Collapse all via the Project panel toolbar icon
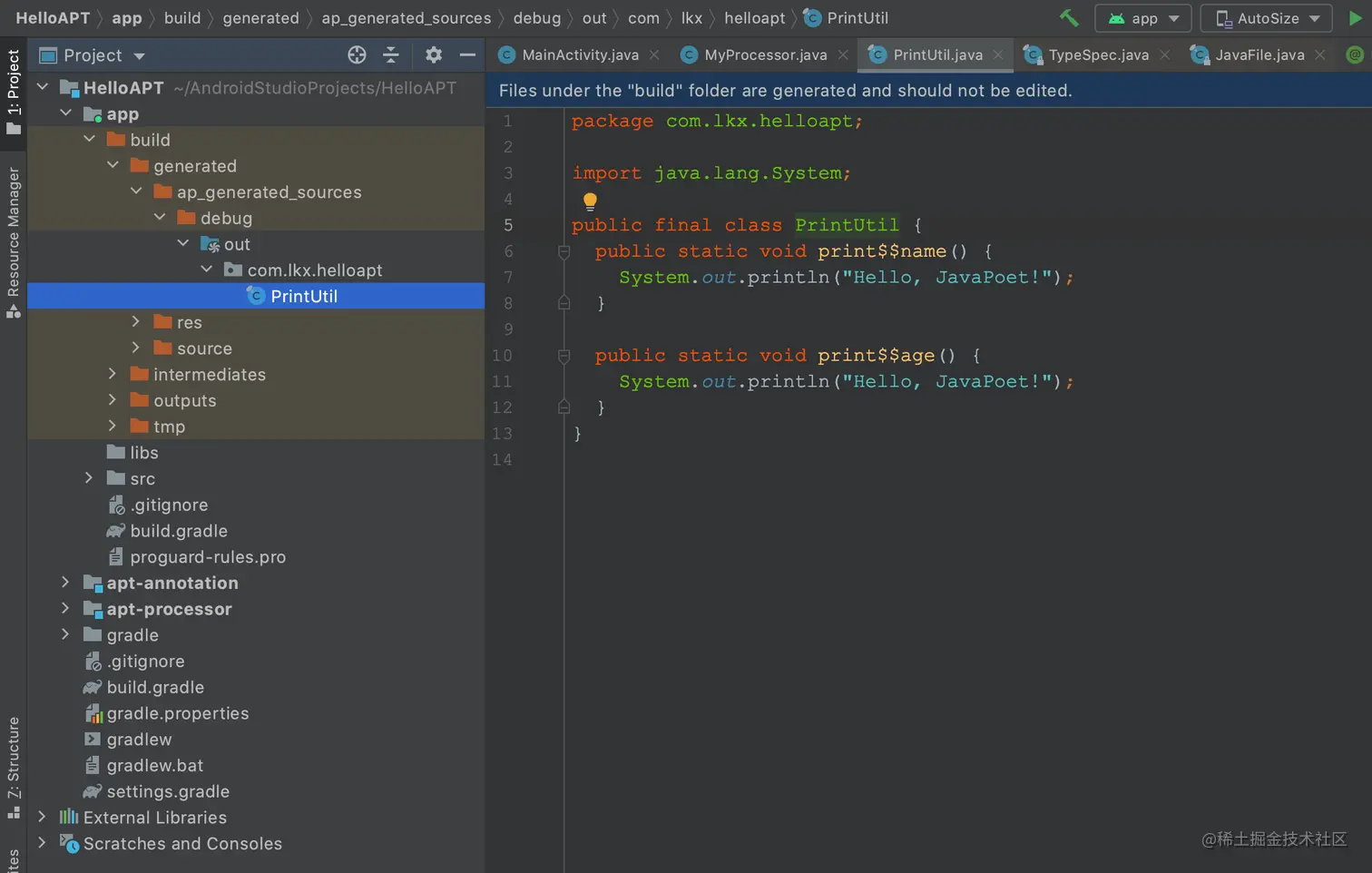 391,55
